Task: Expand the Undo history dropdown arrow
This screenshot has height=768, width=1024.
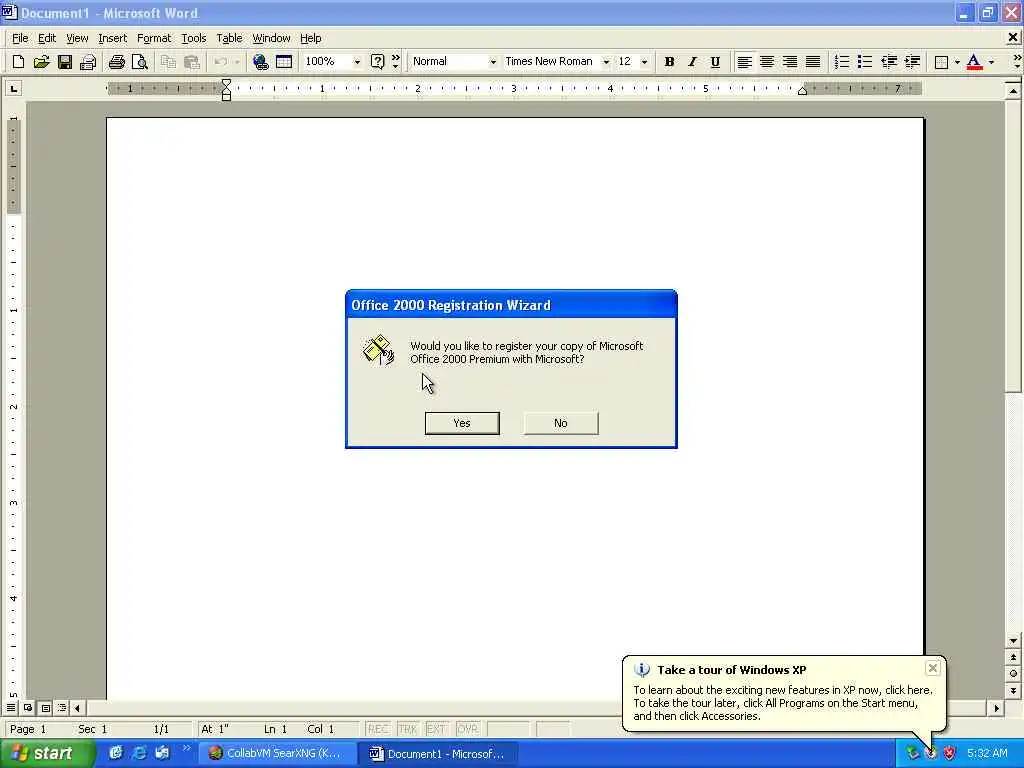Action: (x=236, y=62)
